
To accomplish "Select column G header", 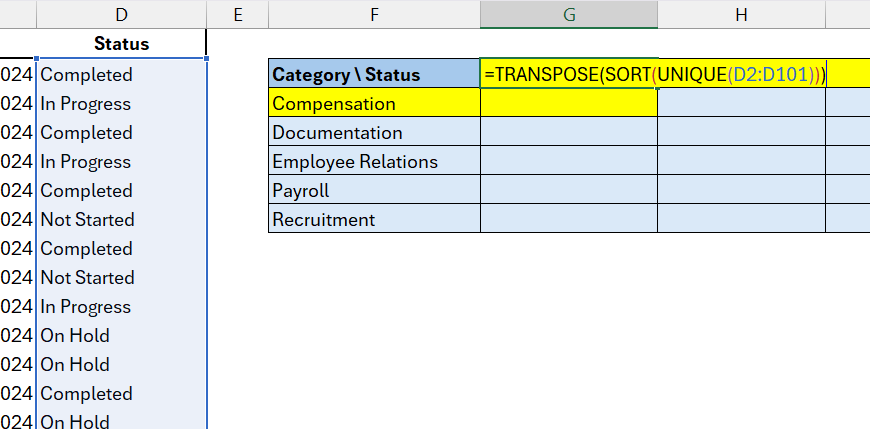I will (x=569, y=14).
